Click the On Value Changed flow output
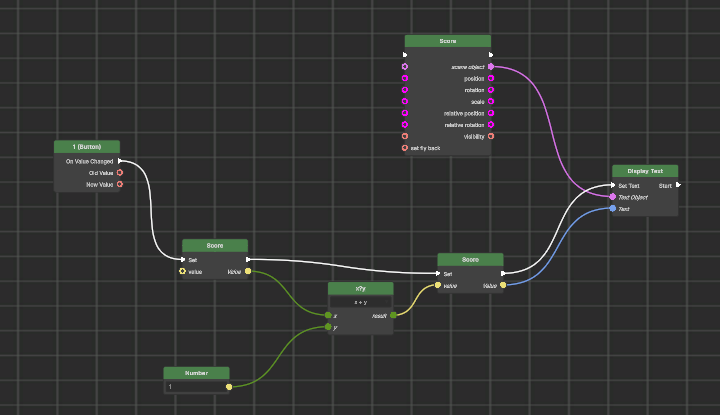 pyautogui.click(x=120, y=161)
